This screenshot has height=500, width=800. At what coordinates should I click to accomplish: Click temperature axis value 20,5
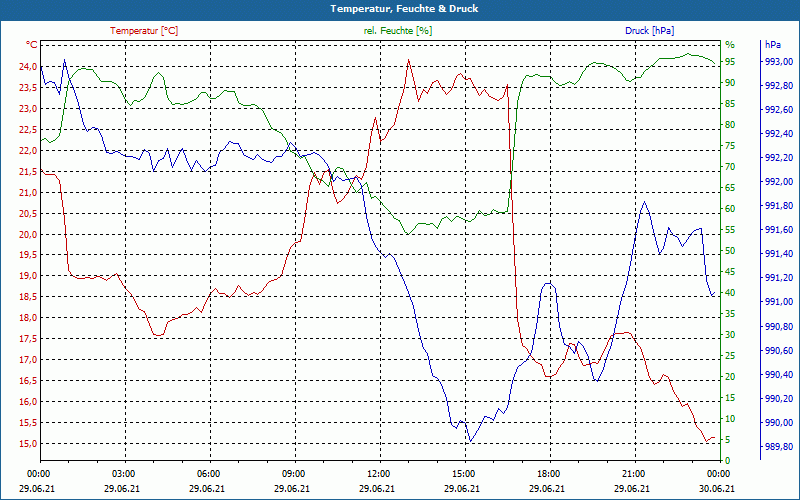point(28,213)
